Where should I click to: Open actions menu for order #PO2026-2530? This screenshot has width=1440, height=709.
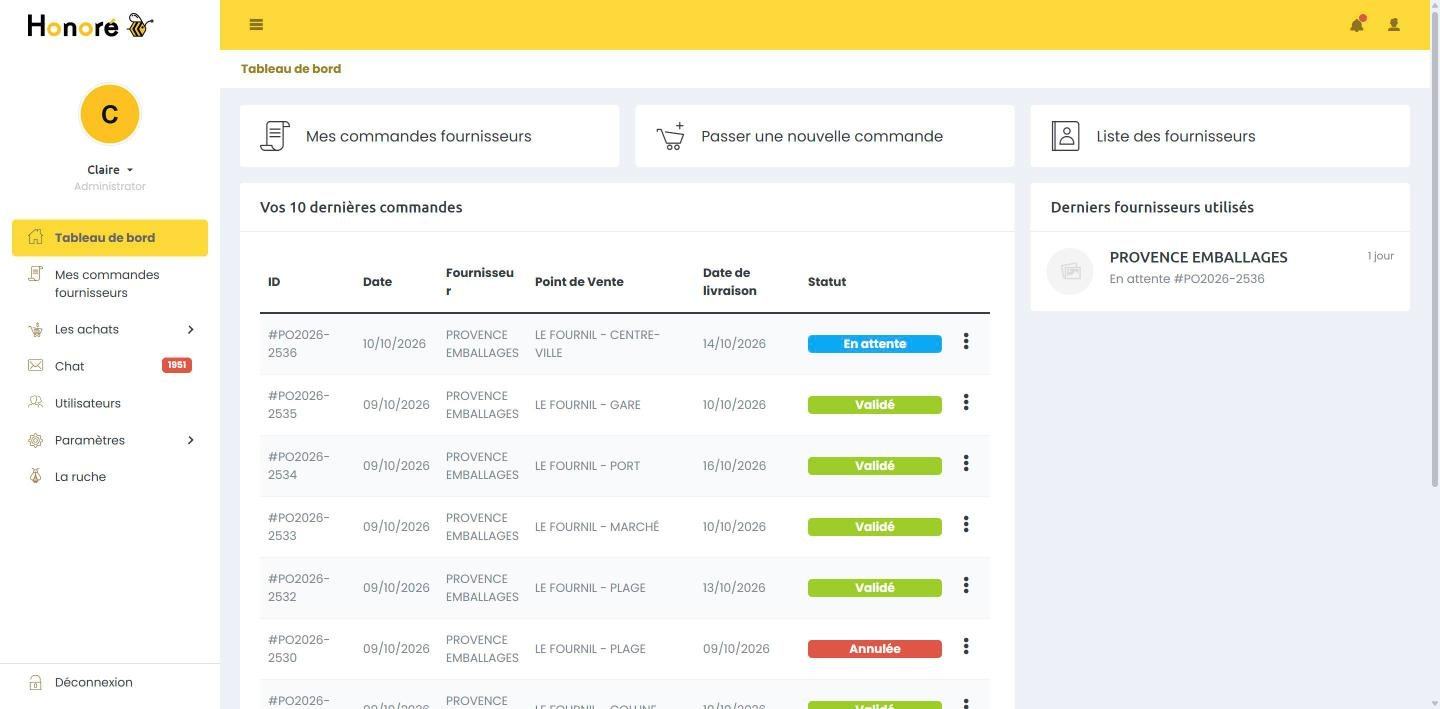(x=966, y=647)
